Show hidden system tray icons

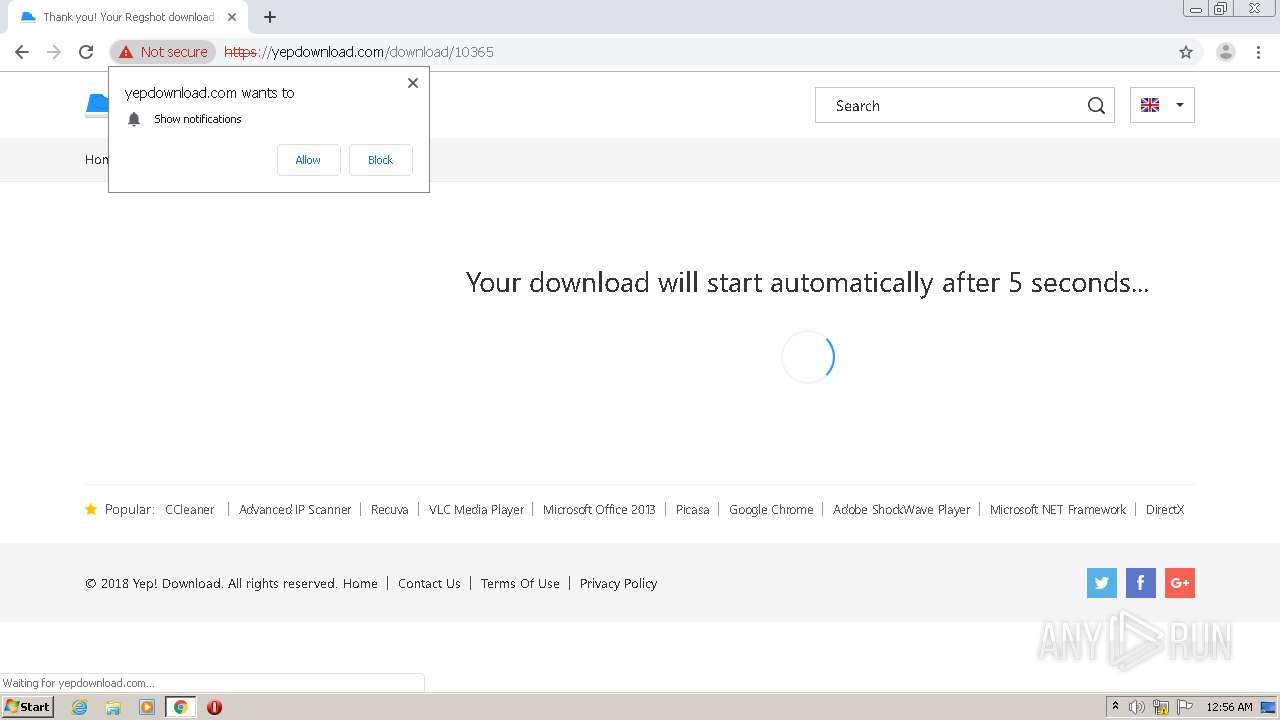[1115, 707]
